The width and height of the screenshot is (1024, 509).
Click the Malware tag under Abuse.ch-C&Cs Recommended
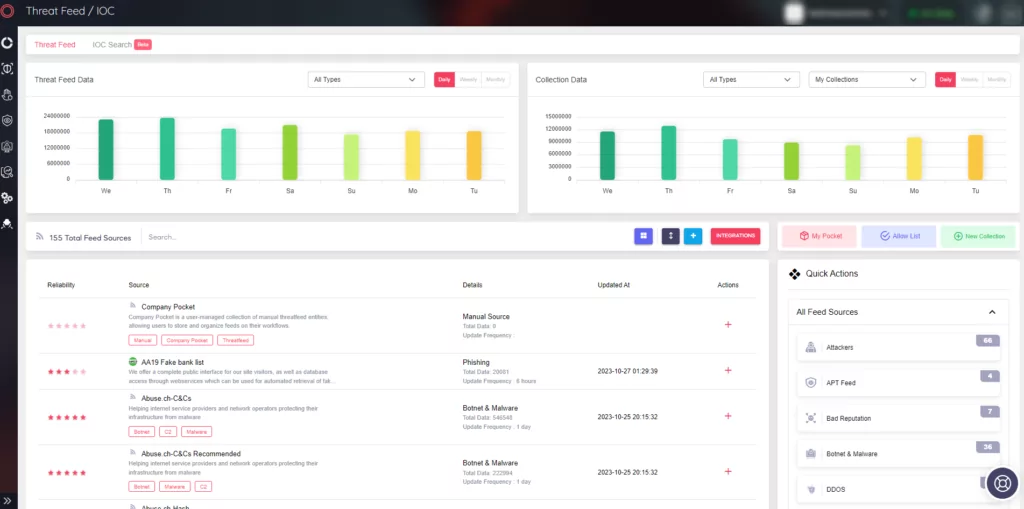pos(174,487)
